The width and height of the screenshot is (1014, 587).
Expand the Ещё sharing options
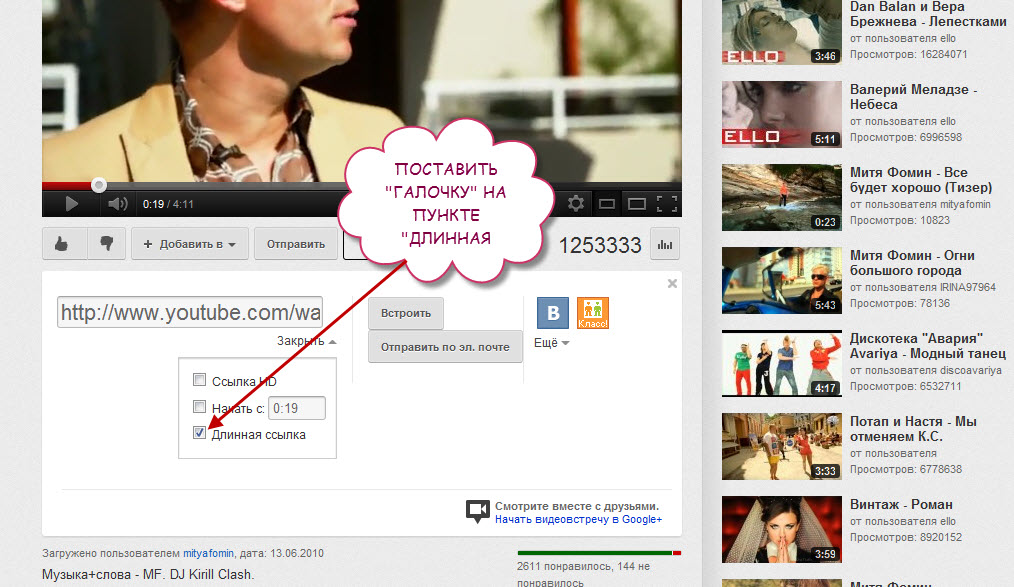552,343
